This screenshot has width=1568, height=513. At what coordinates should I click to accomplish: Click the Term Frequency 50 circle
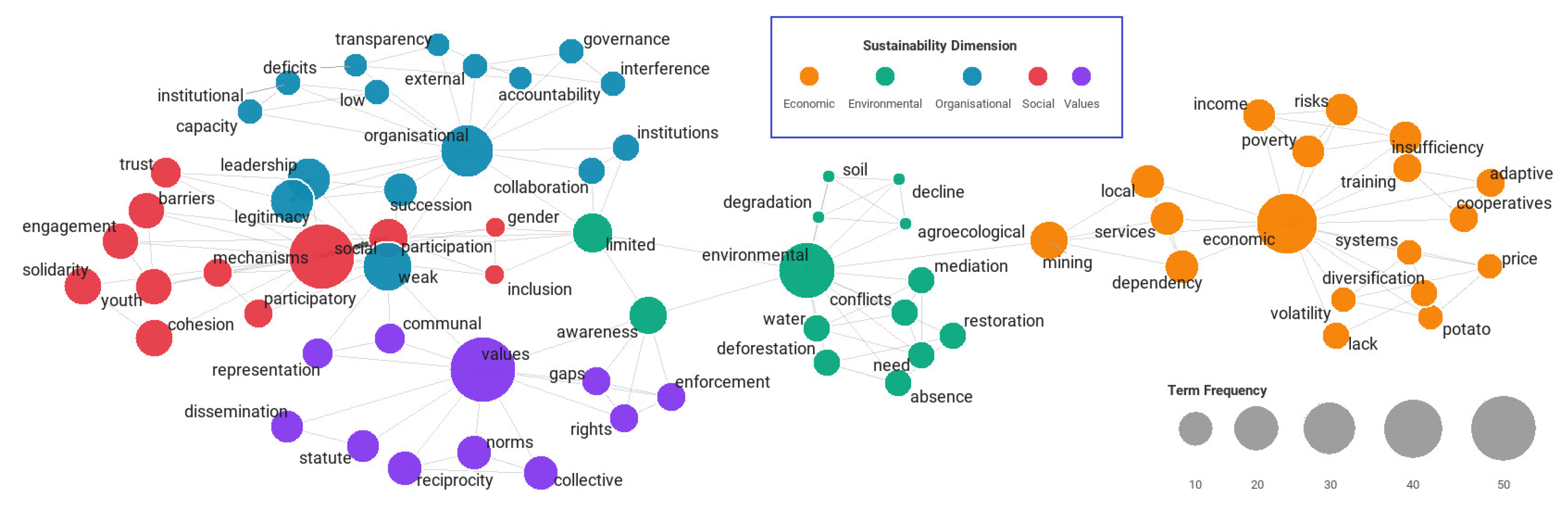click(x=1503, y=428)
